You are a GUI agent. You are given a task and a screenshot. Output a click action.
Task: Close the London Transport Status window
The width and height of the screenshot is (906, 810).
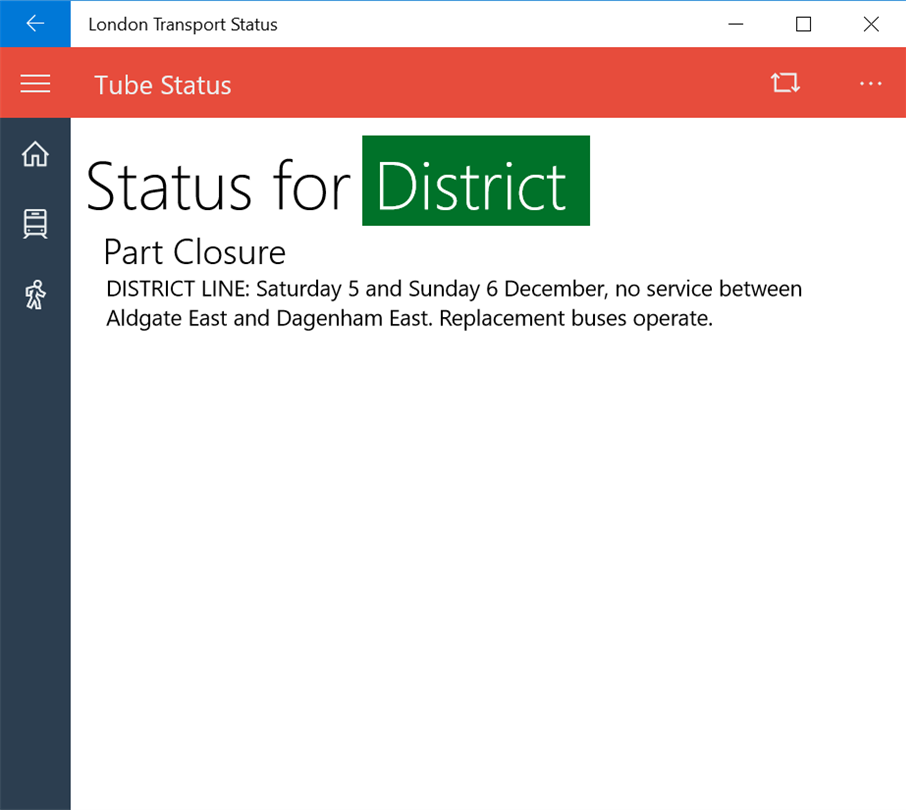click(x=871, y=24)
